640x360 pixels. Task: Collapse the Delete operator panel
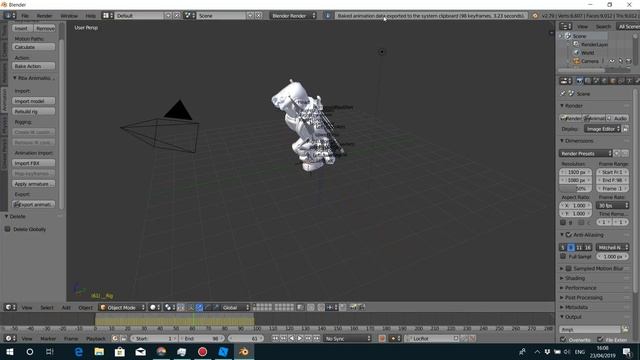click(x=6, y=216)
